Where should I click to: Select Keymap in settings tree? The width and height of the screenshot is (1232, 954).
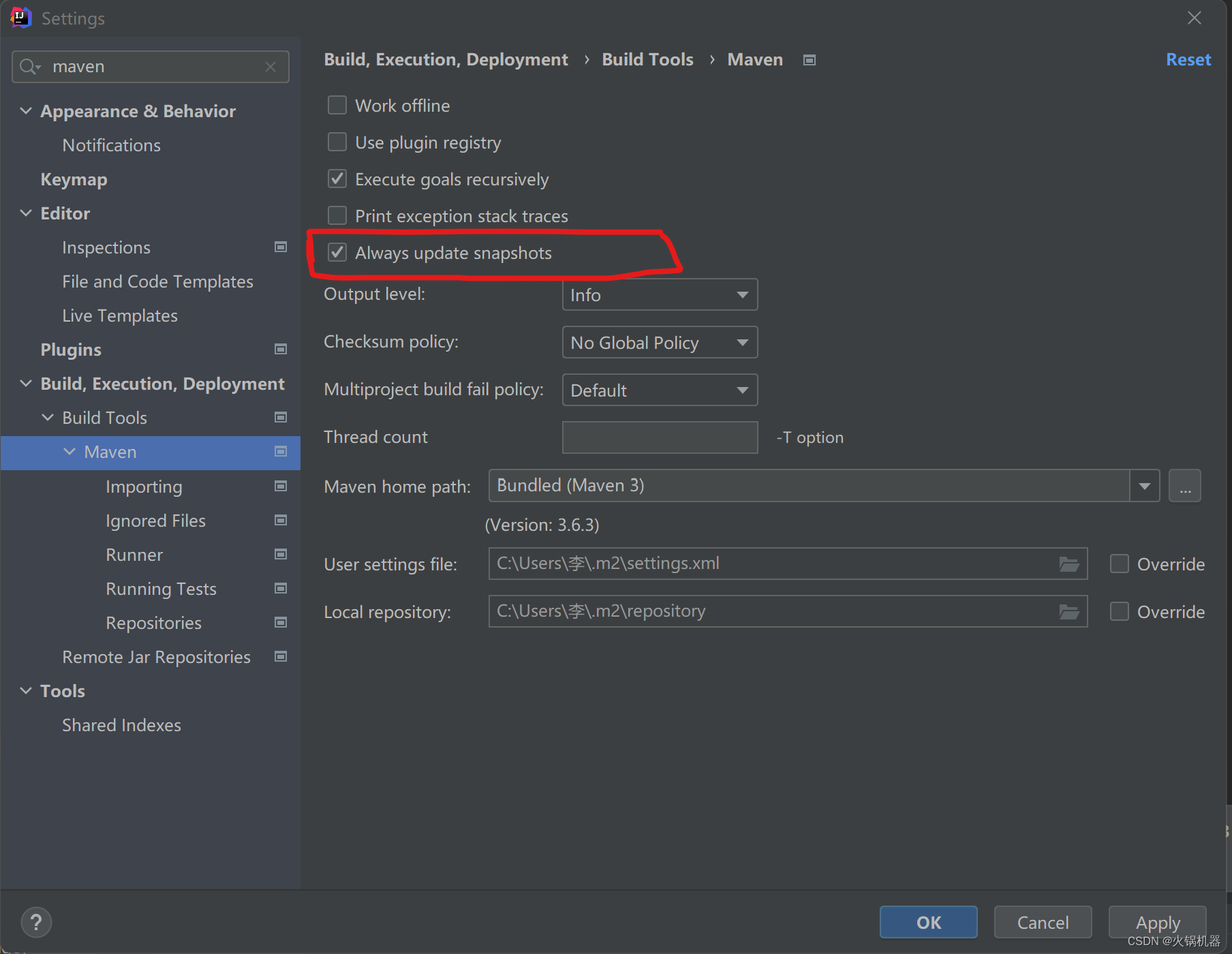[x=74, y=179]
